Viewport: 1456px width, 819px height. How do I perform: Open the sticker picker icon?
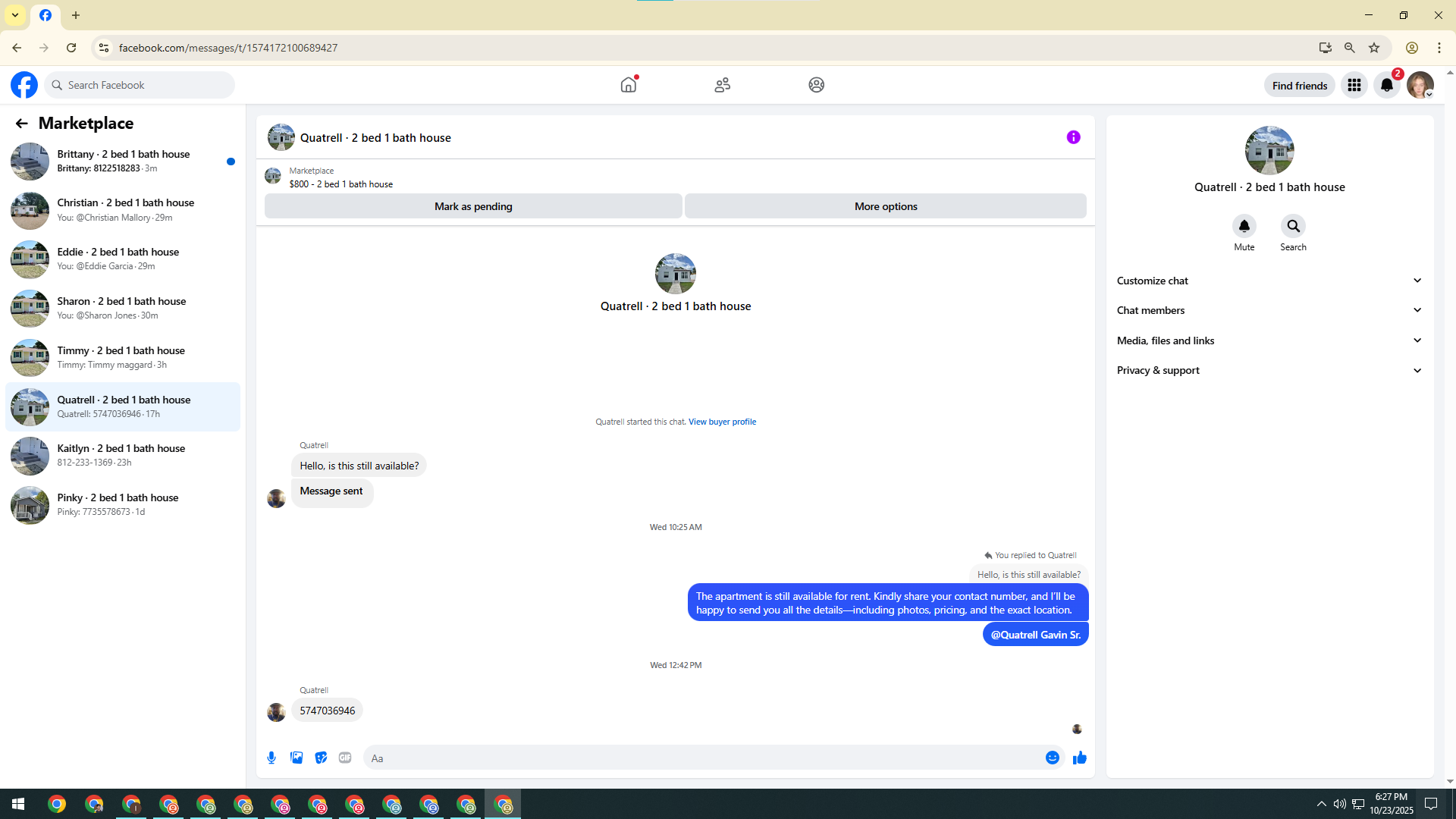pyautogui.click(x=321, y=758)
